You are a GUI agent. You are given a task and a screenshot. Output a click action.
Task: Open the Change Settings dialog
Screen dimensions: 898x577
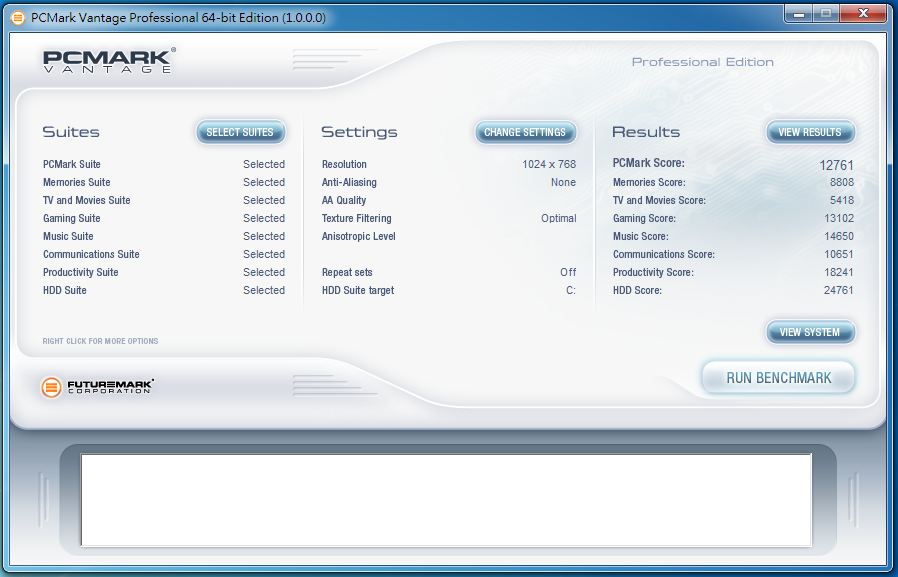point(525,132)
